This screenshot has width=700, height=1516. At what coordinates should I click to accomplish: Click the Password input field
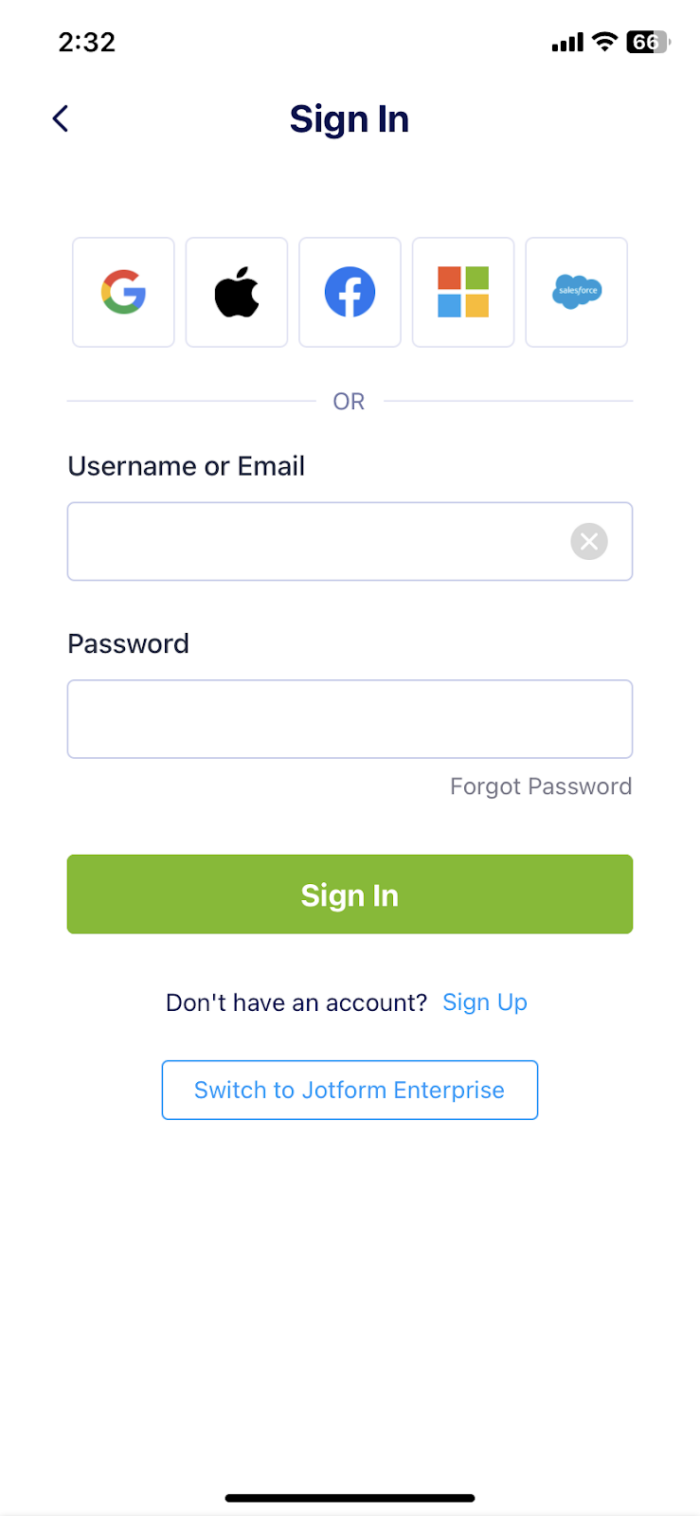[x=350, y=718]
